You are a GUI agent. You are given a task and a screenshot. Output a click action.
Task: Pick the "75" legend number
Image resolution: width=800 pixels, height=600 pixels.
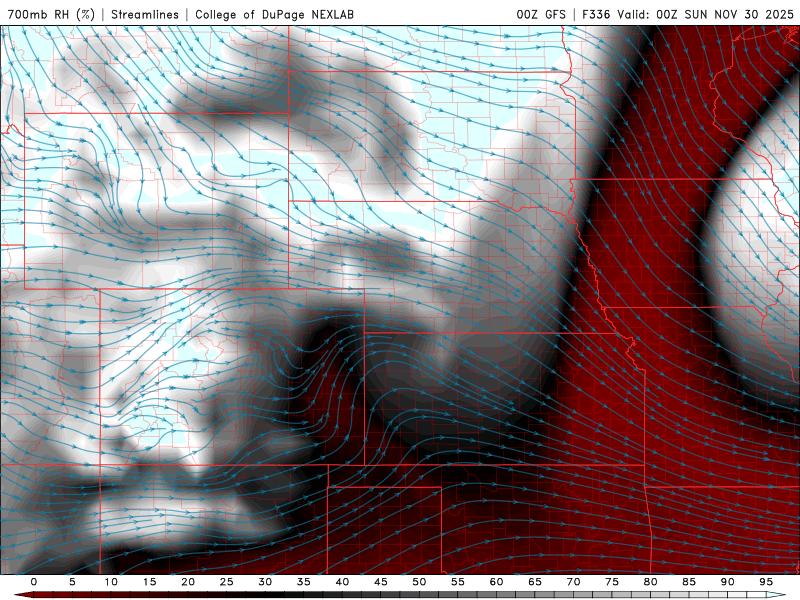point(612,582)
